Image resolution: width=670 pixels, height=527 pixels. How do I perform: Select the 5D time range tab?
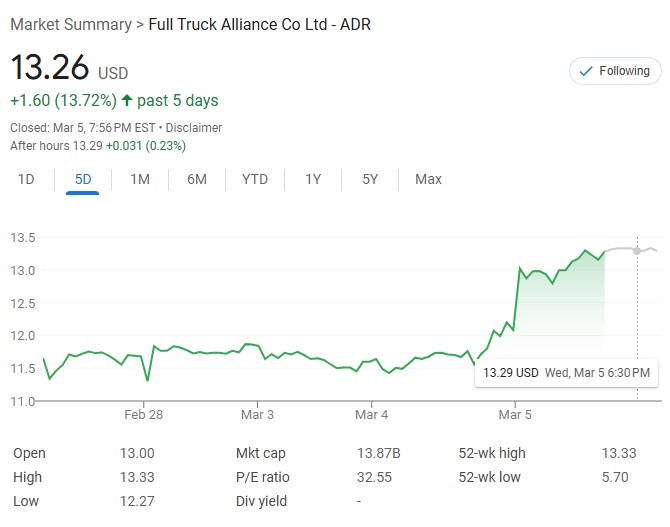[x=83, y=179]
